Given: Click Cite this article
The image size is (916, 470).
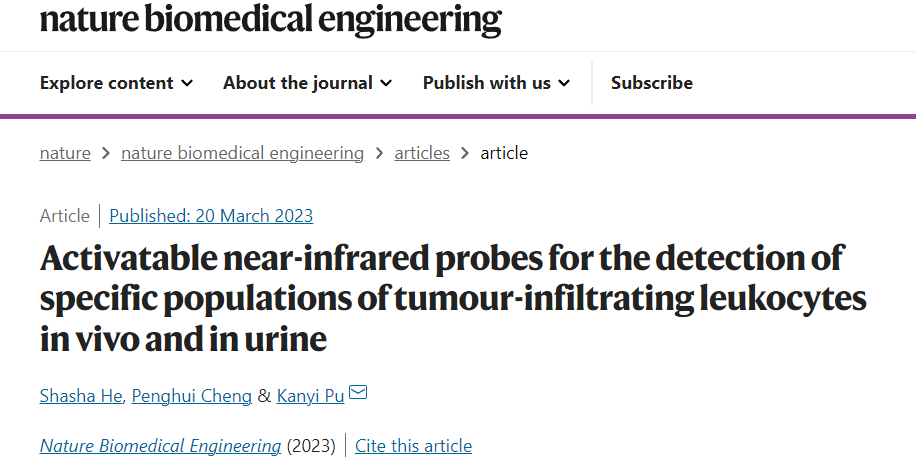Looking at the screenshot, I should point(414,446).
